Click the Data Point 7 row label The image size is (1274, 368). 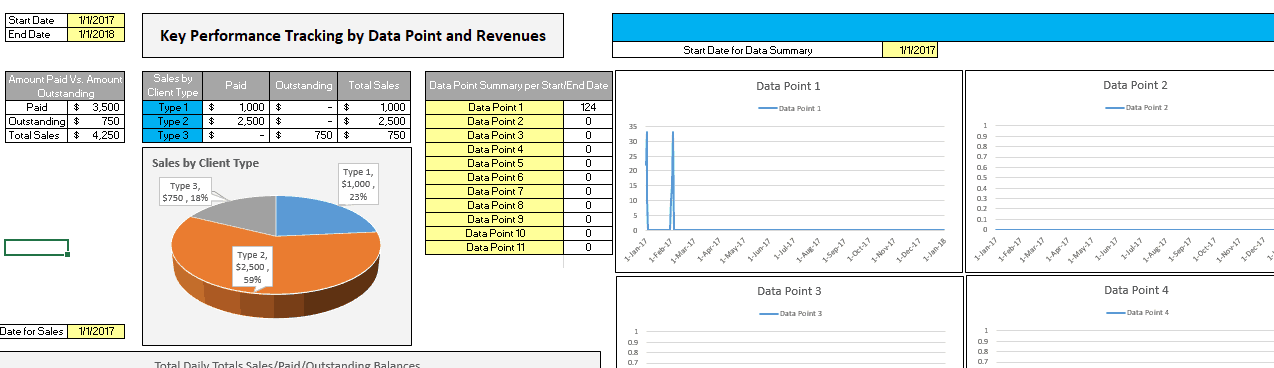(495, 191)
